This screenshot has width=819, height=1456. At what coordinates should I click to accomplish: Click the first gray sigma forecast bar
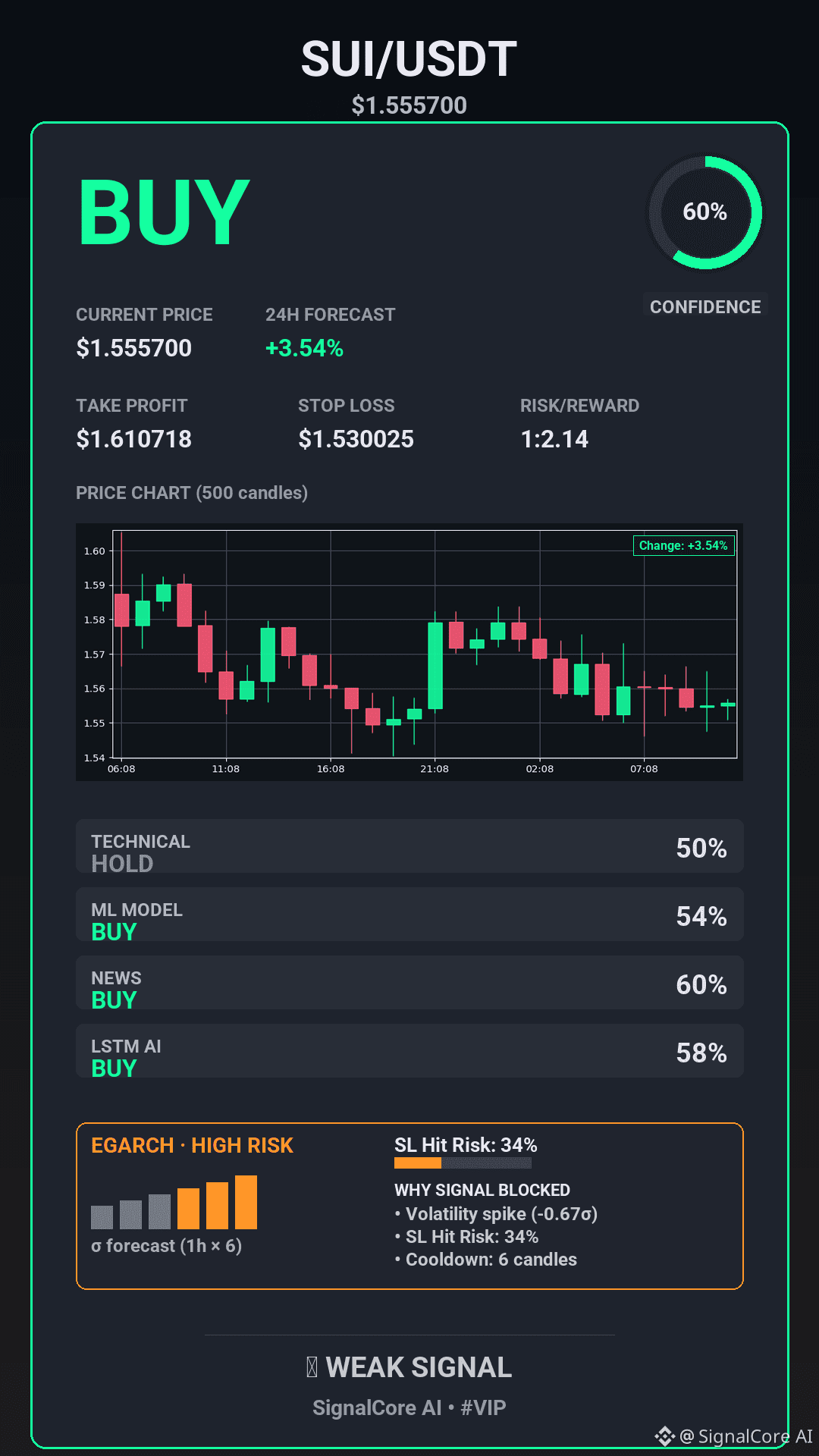click(x=102, y=1216)
